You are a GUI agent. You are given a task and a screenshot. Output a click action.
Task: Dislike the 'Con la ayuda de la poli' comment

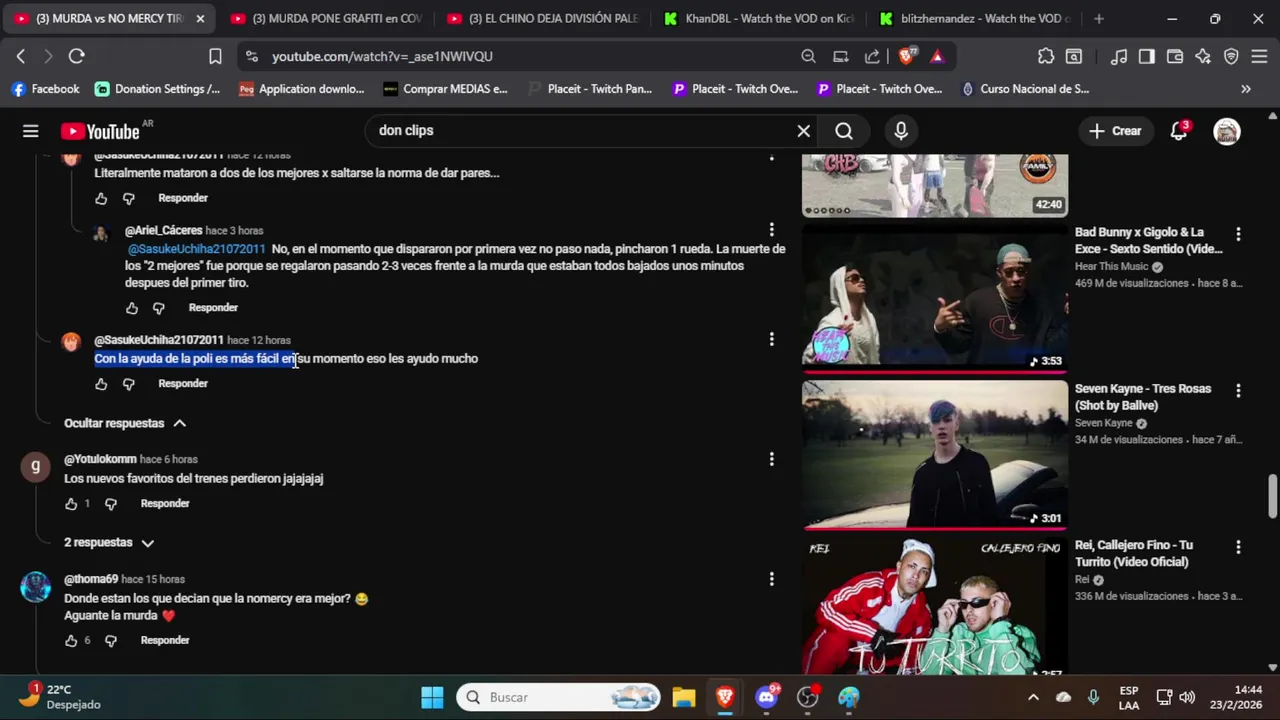point(128,384)
